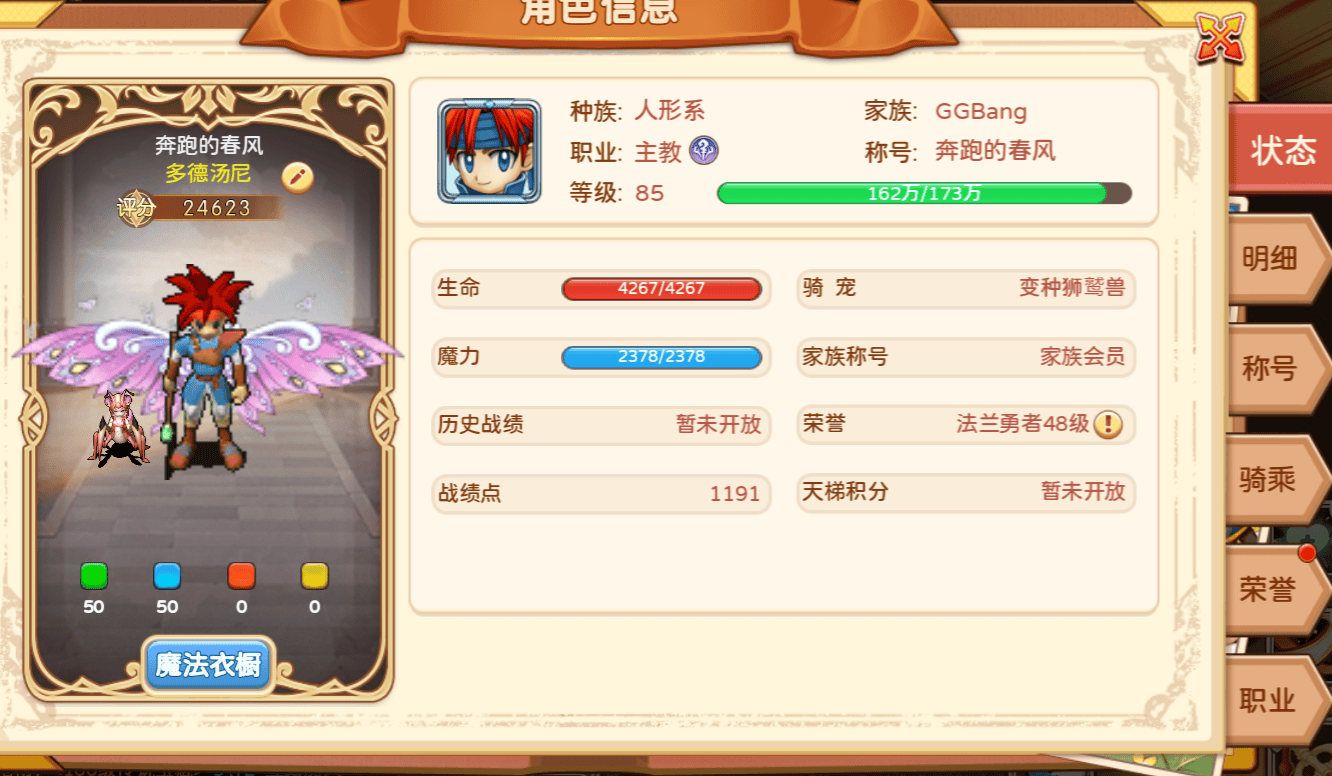Open the 魔法衣橱 wardrobe button

pos(208,665)
